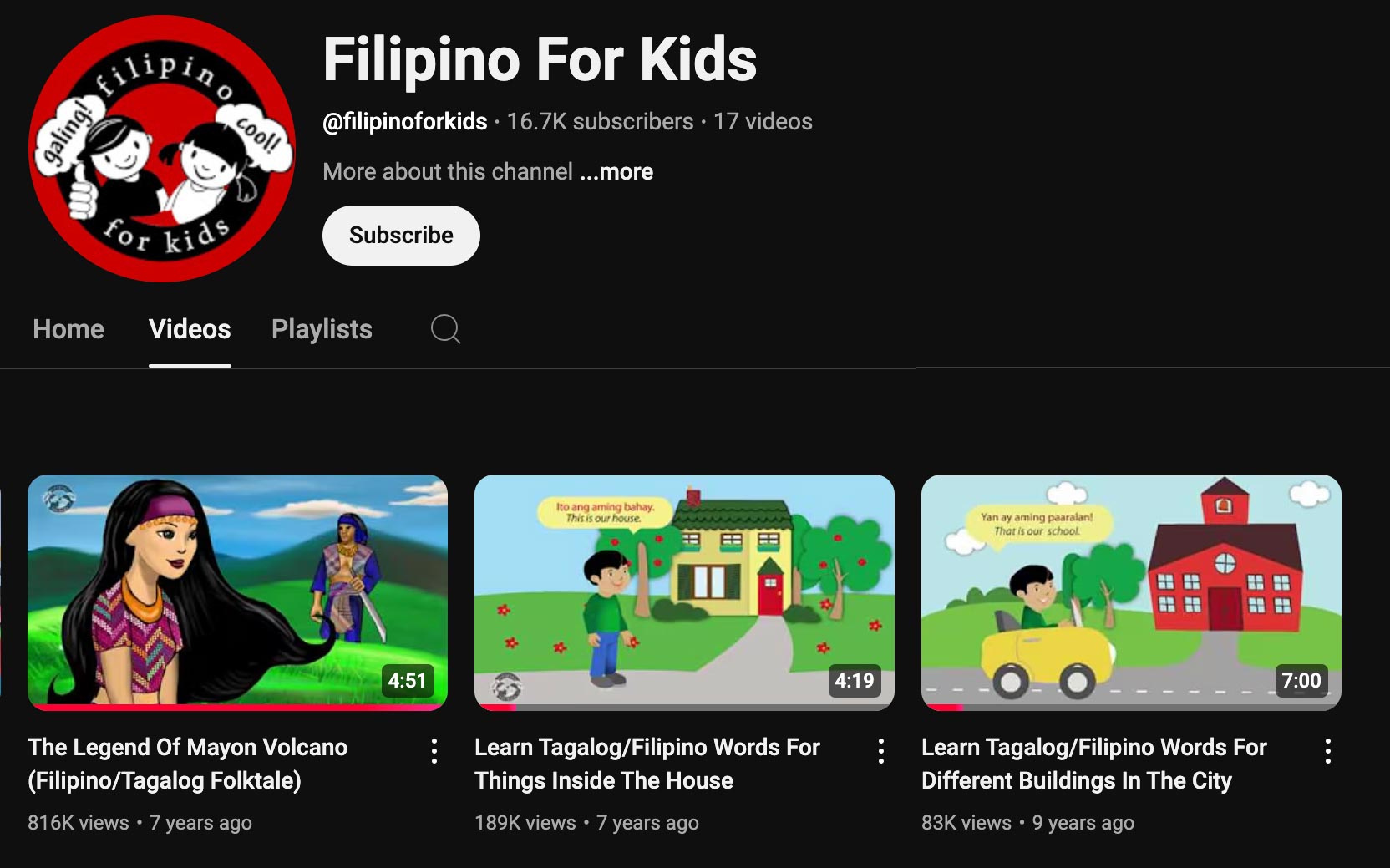Screen dimensions: 1390x868
Task: Open the Filipino For Kids channel avatar
Action: tap(162, 149)
